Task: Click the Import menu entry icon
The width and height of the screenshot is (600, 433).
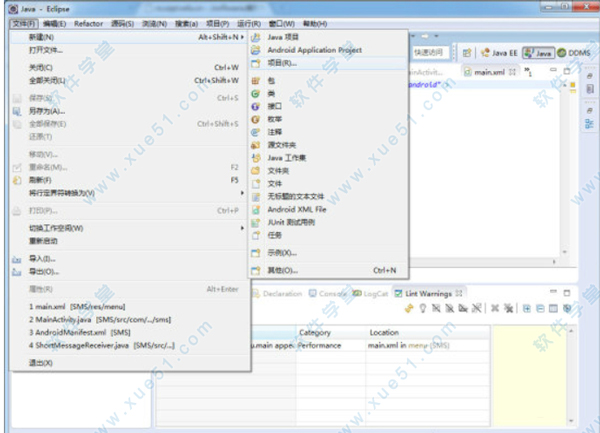Action: (16, 259)
